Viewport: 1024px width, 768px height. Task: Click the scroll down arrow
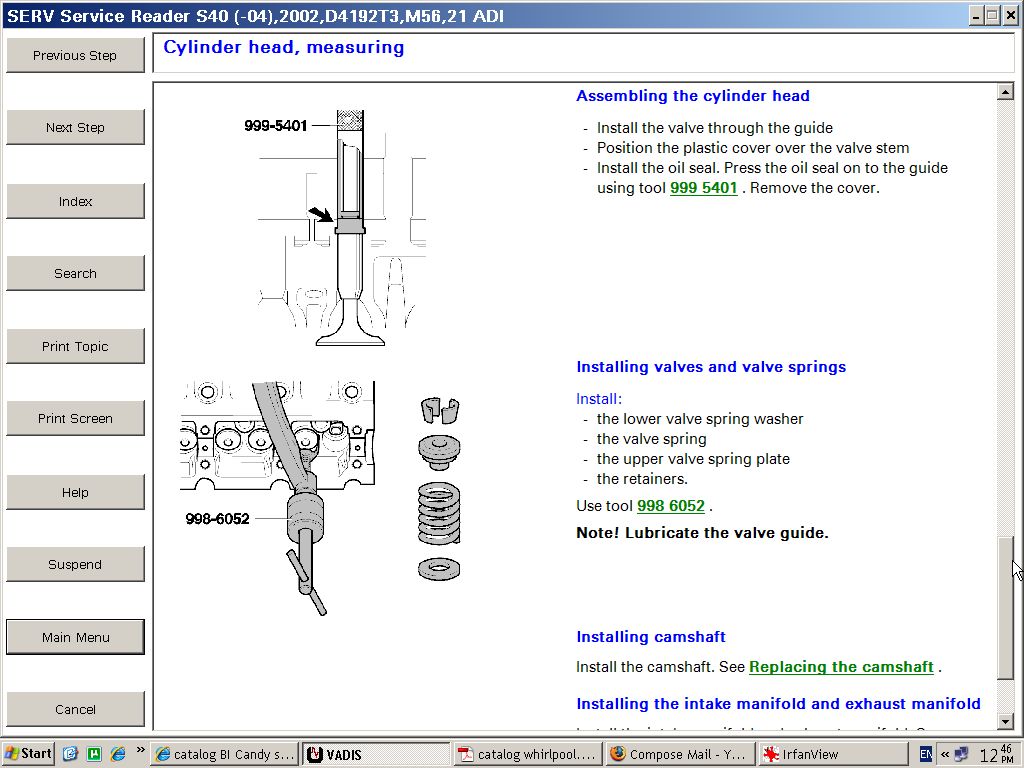1006,722
